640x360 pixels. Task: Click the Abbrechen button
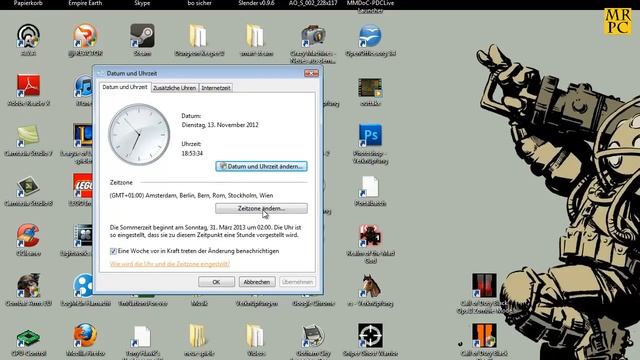coord(257,282)
